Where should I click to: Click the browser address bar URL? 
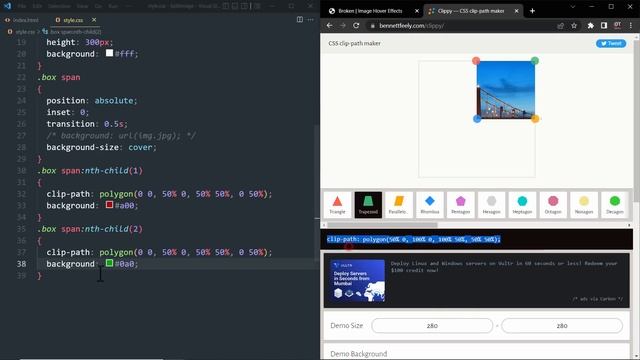pyautogui.click(x=411, y=26)
